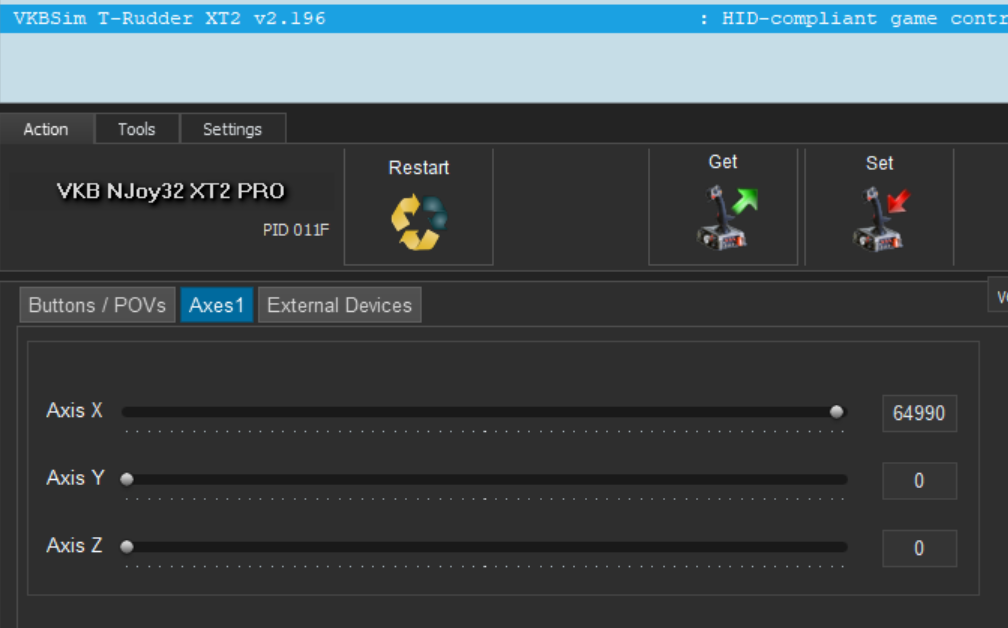1008x628 pixels.
Task: Select the VKBSim T-Rudder XT2 device row
Action: point(504,19)
